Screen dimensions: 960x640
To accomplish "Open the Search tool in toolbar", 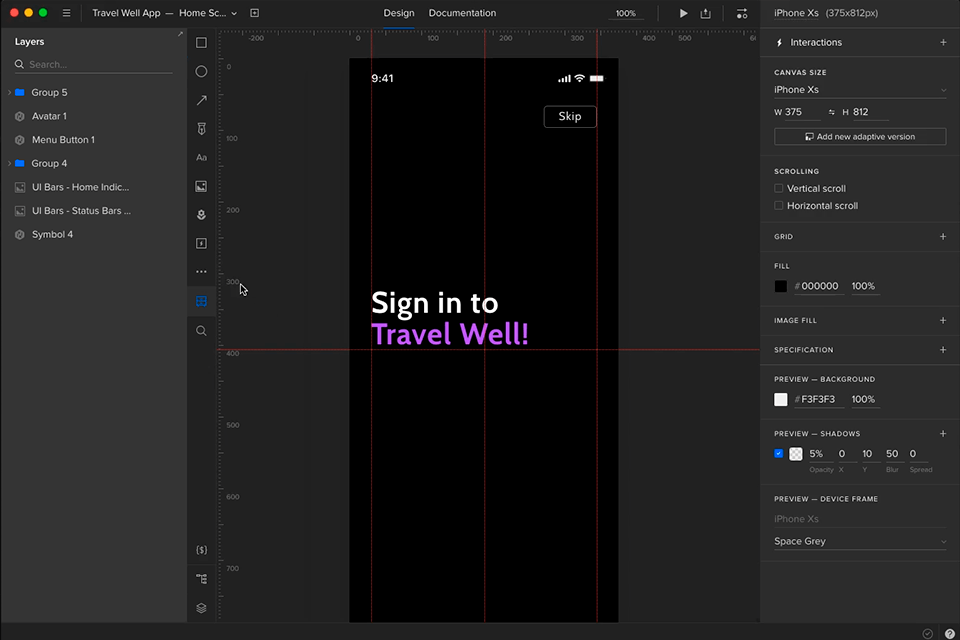I will click(201, 331).
